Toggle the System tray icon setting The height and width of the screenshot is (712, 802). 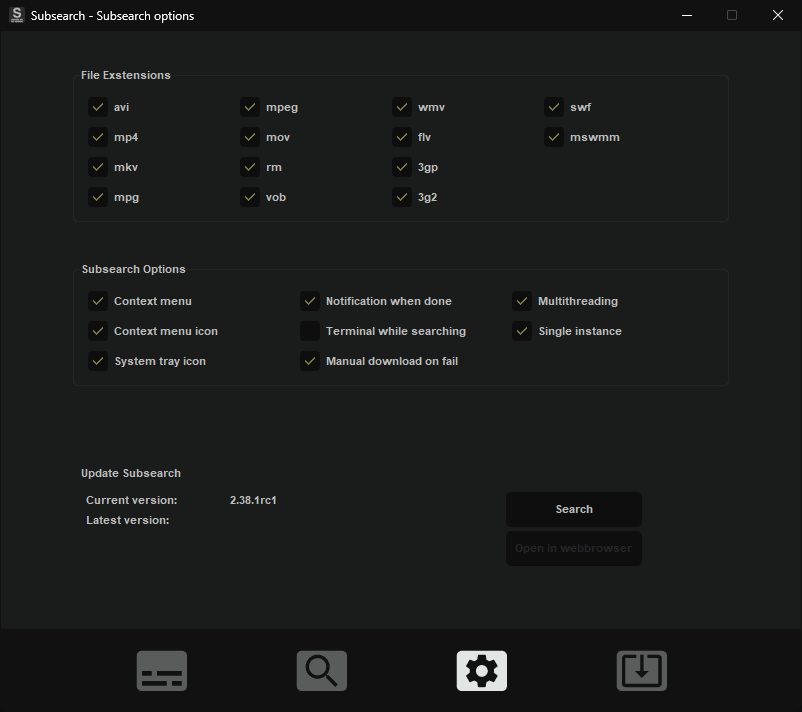point(98,361)
